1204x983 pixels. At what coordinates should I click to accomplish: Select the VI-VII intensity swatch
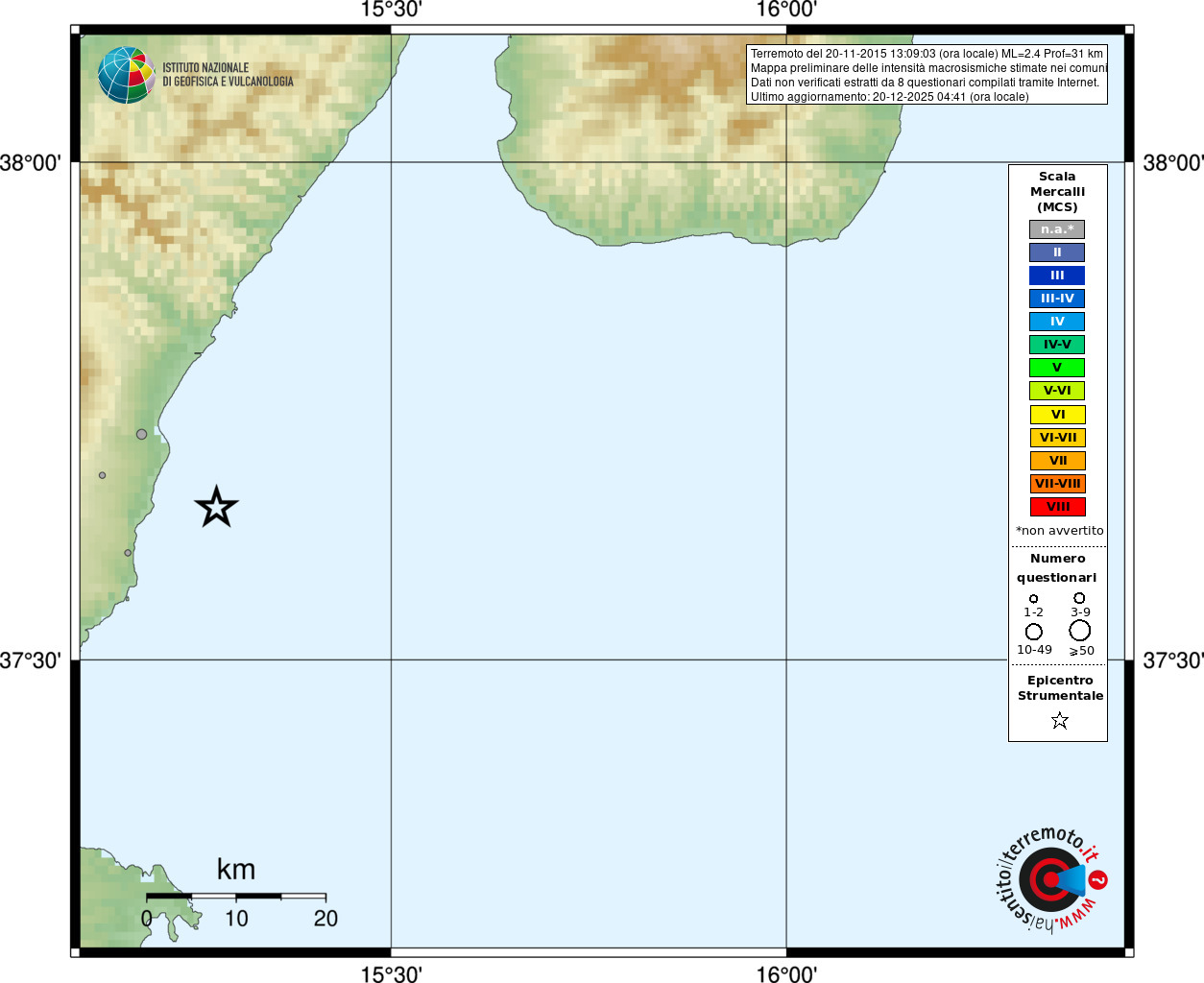tap(1057, 438)
